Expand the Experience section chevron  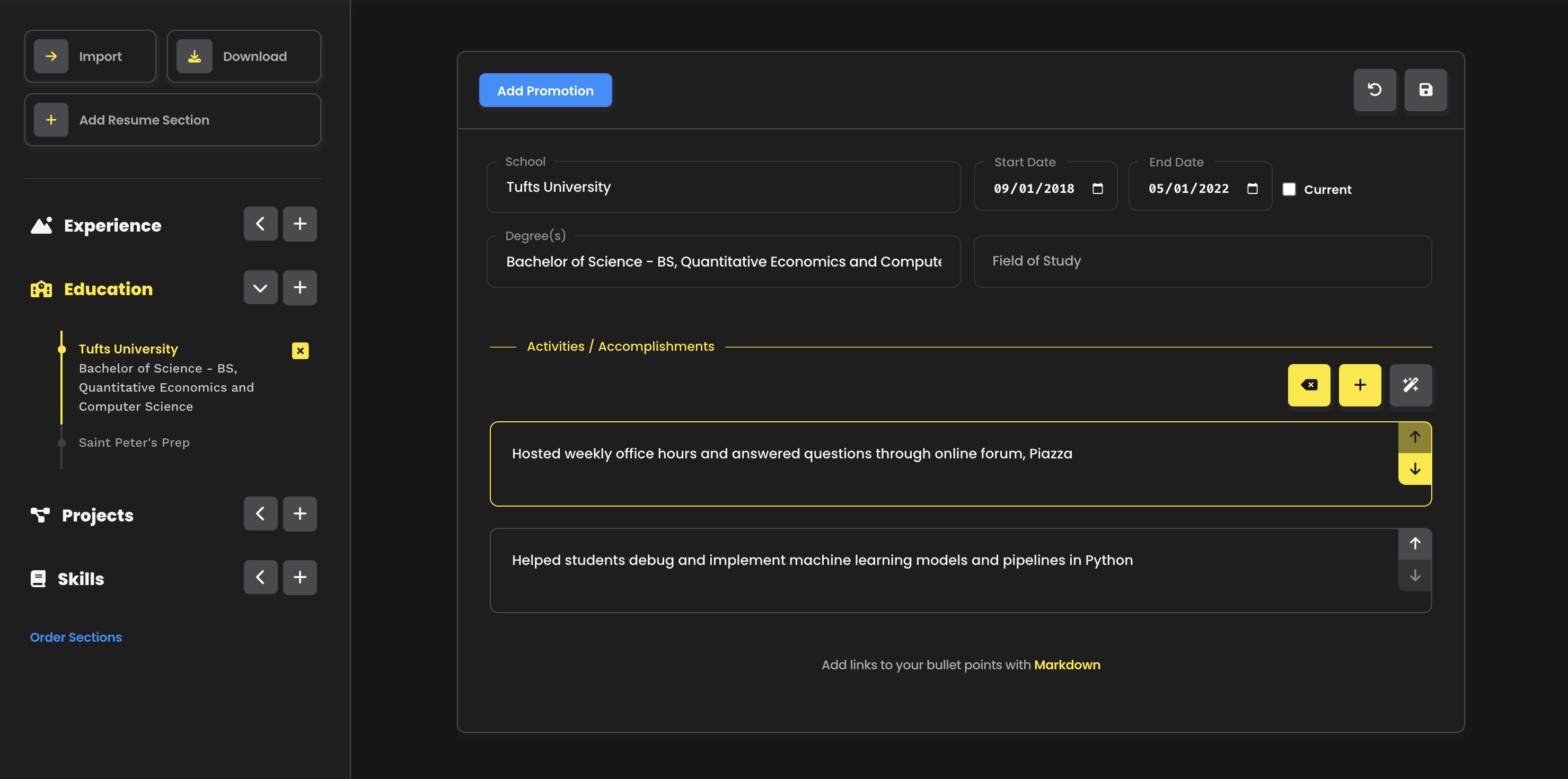tap(260, 224)
